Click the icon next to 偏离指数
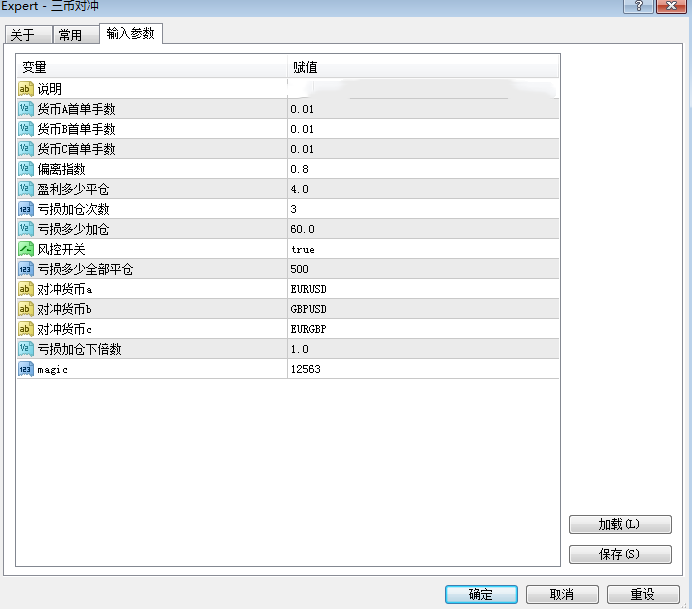 tap(26, 169)
